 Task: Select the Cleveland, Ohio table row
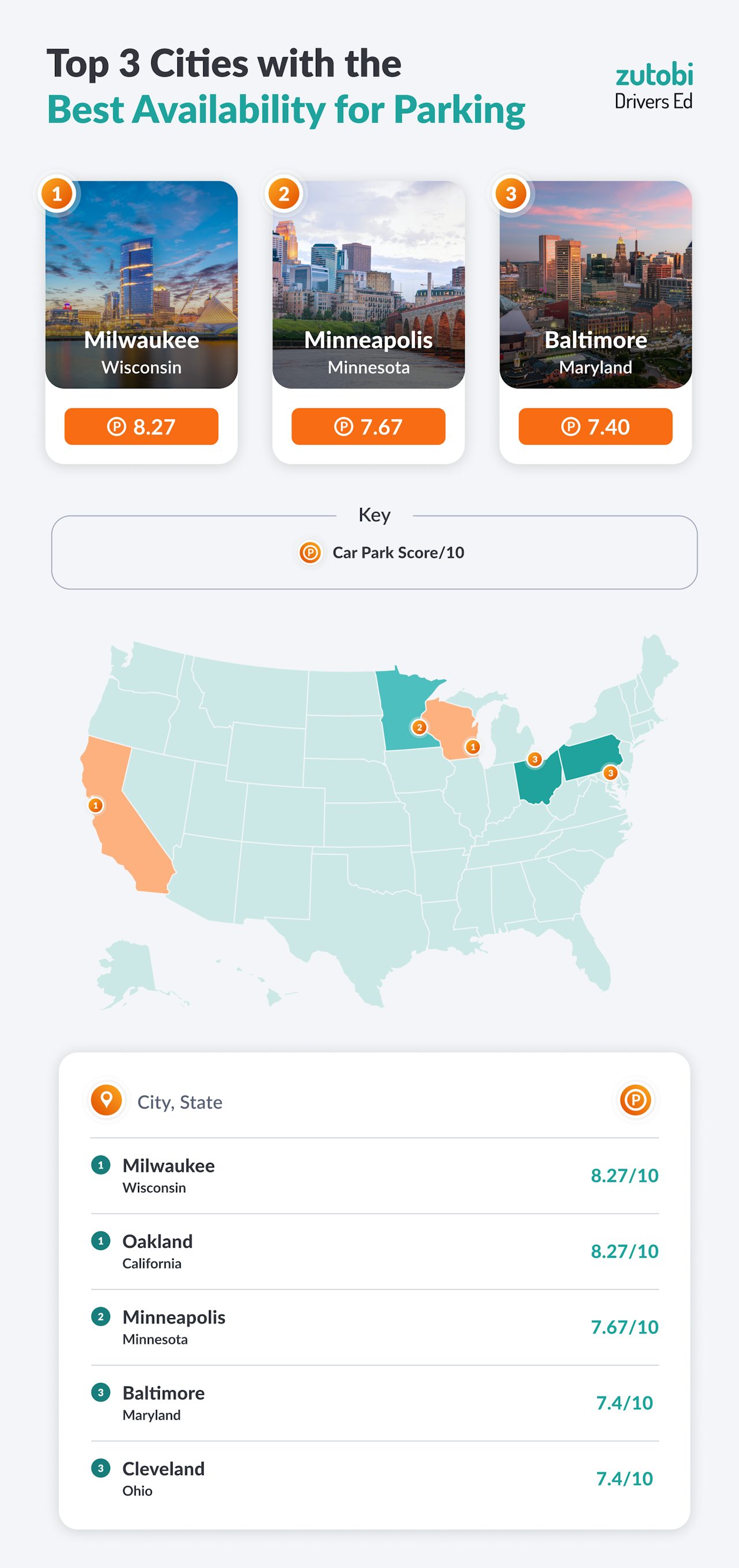(374, 1479)
